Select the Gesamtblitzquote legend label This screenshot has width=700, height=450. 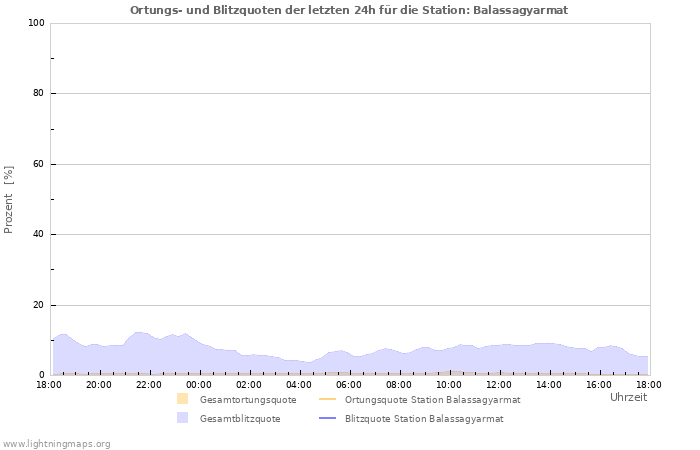point(240,419)
